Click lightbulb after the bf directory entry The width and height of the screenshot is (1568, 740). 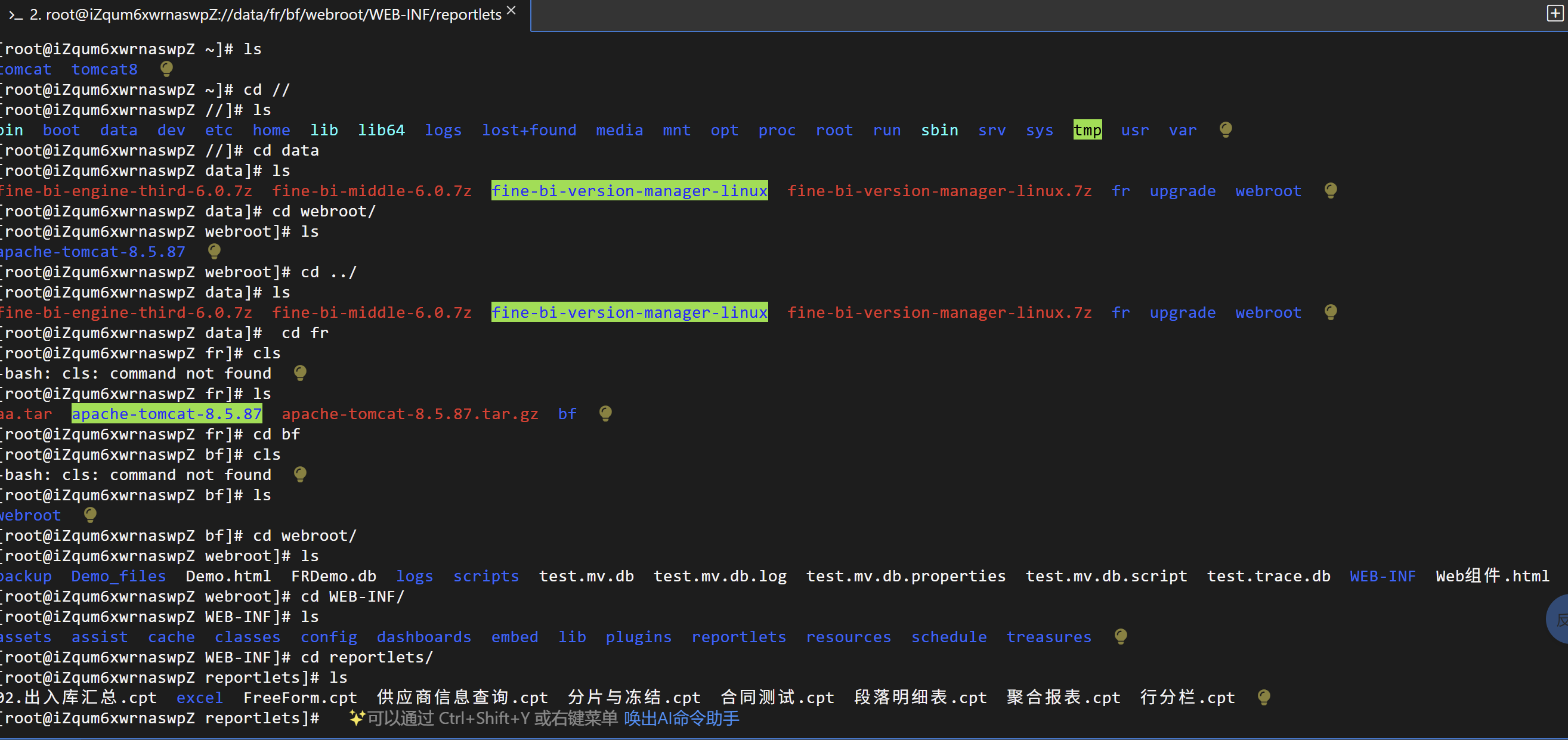605,413
